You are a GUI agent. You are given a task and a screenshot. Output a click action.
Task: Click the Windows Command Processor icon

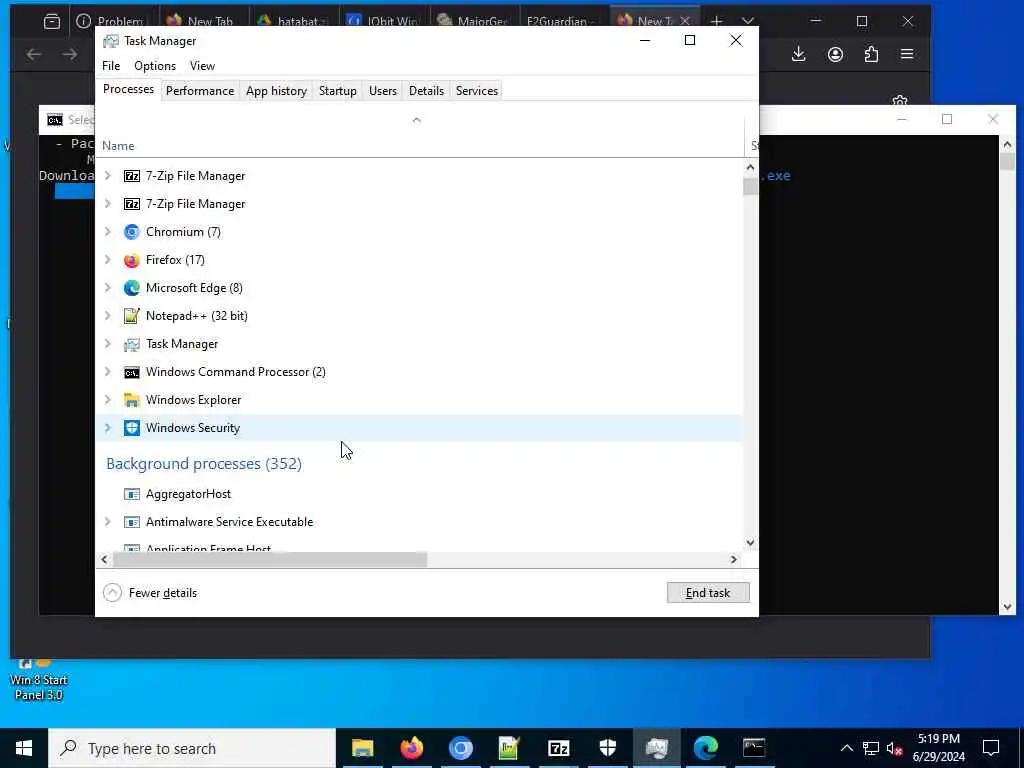tap(132, 372)
